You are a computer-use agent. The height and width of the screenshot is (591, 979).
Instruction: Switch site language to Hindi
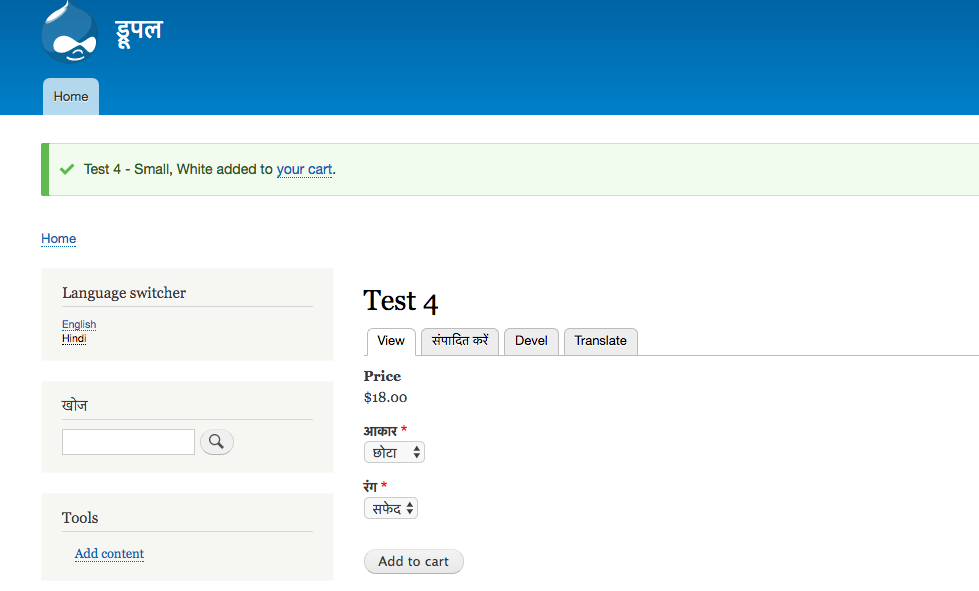[73, 338]
